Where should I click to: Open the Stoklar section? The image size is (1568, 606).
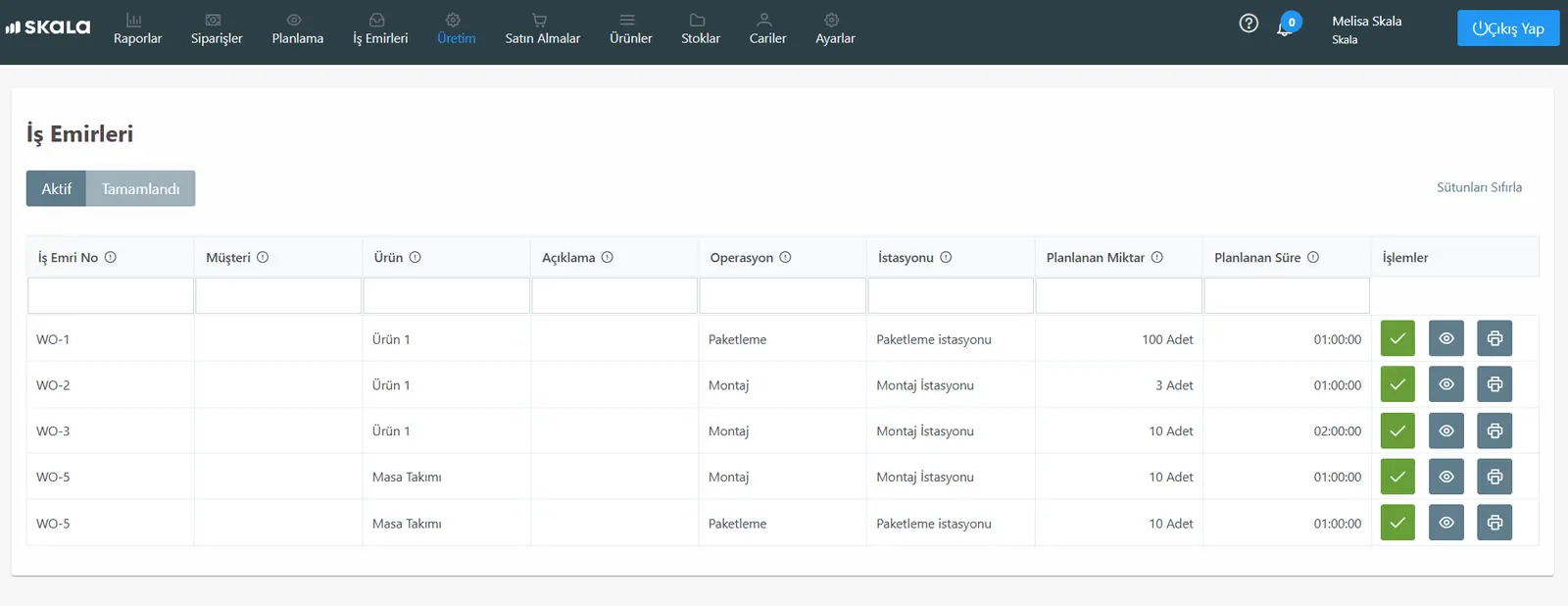pos(701,29)
